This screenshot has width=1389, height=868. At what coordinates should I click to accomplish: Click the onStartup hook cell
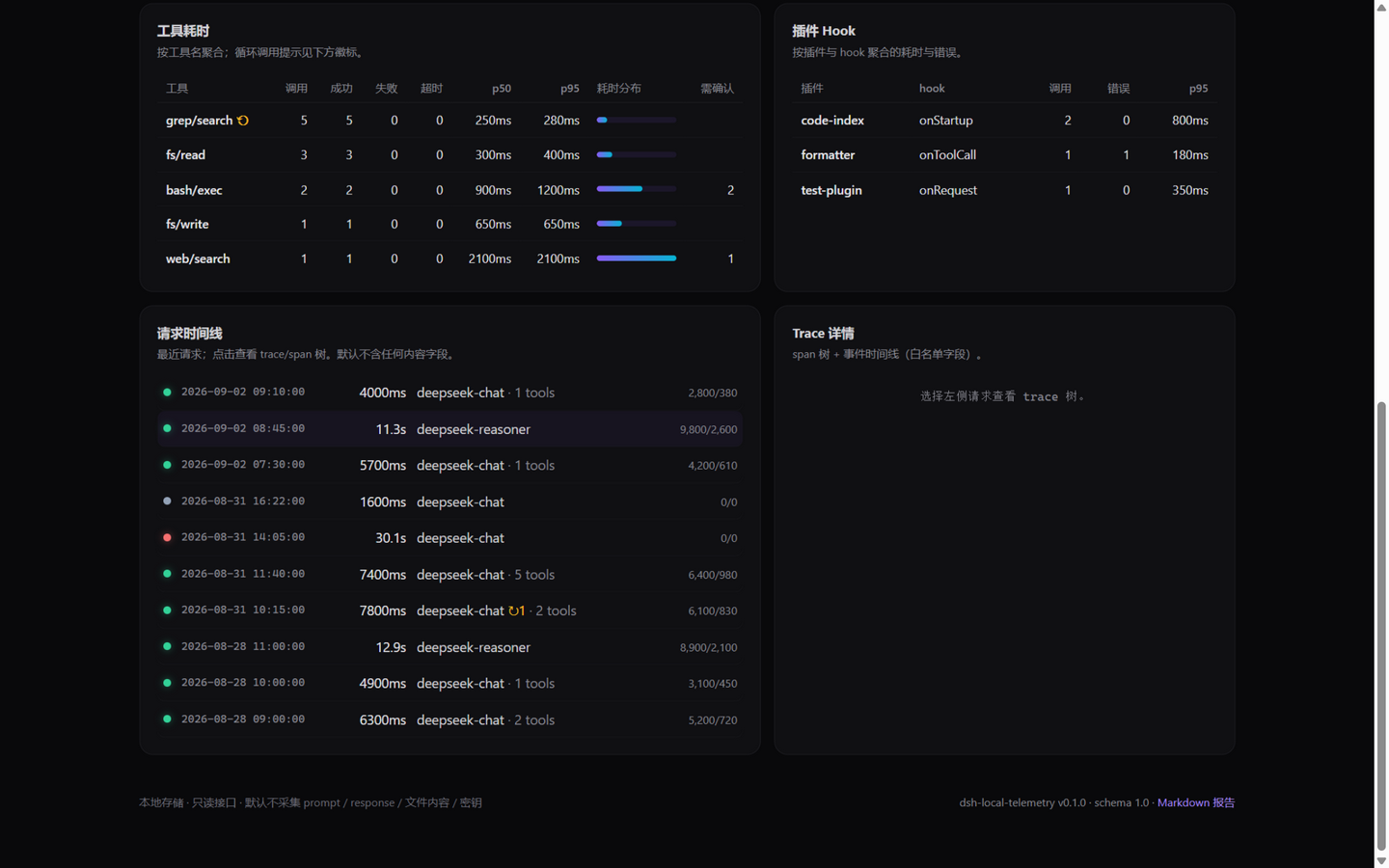pos(945,121)
